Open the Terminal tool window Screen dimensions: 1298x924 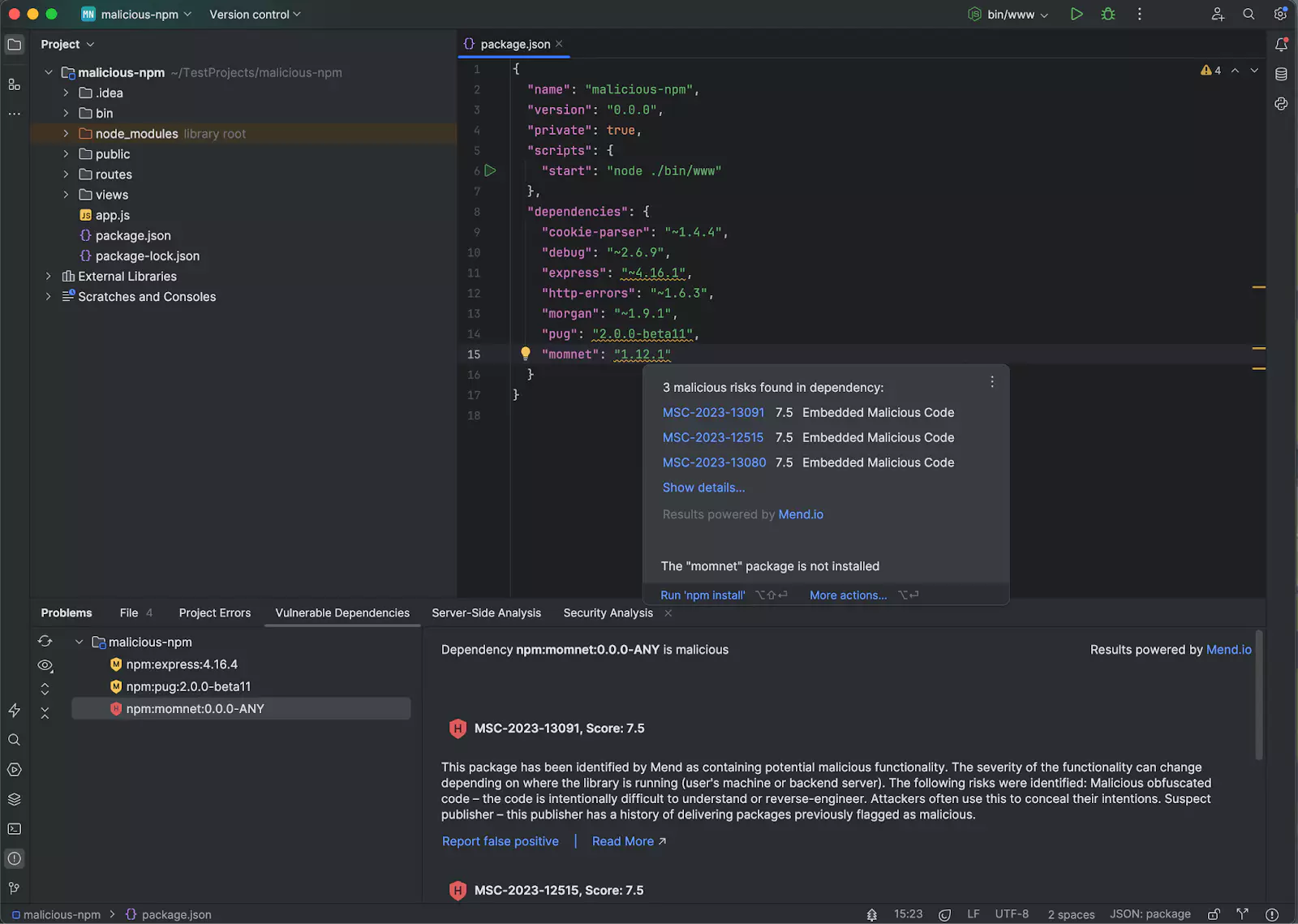click(x=14, y=829)
